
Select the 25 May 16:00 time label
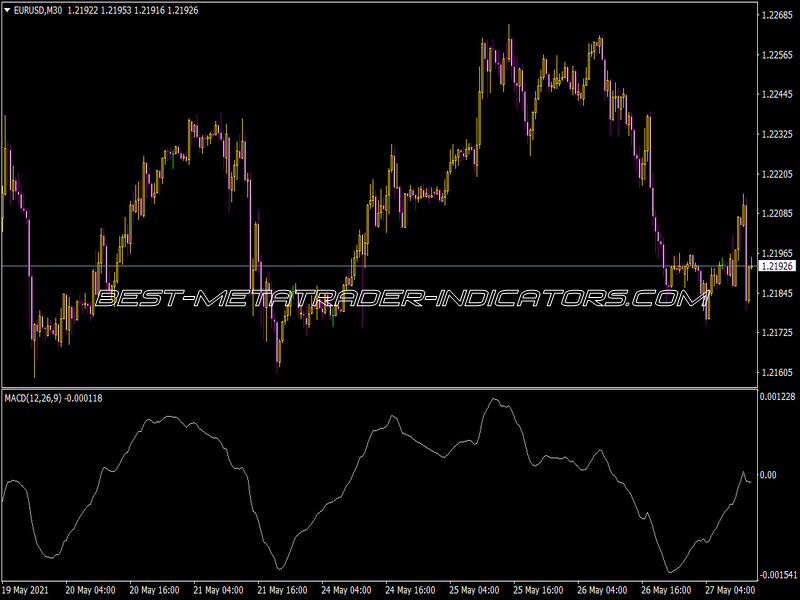[x=538, y=590]
